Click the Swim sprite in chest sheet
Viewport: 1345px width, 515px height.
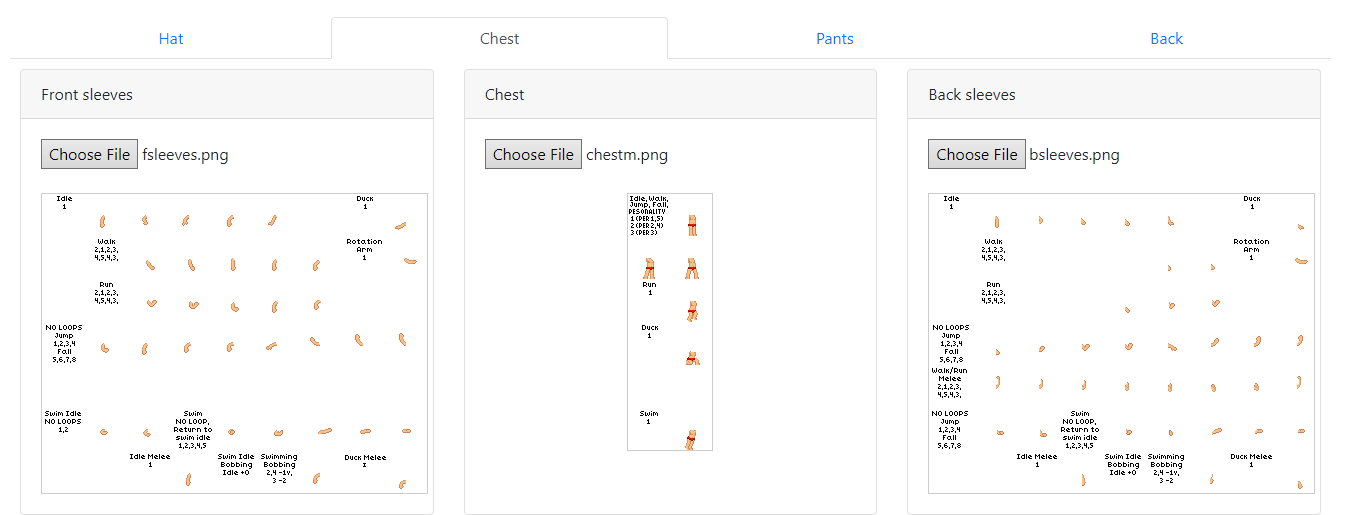tap(690, 439)
